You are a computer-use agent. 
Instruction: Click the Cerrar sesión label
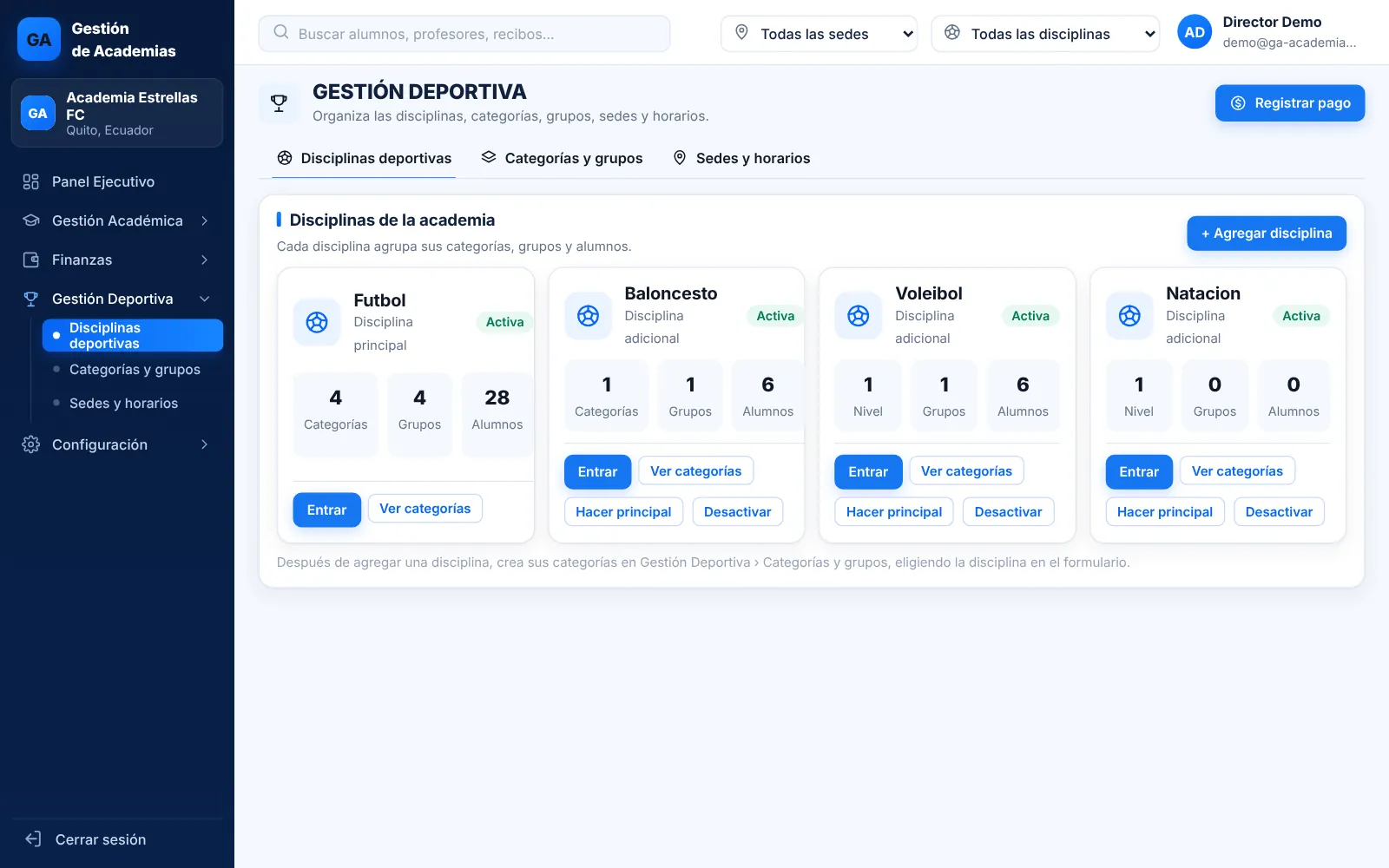tap(101, 839)
